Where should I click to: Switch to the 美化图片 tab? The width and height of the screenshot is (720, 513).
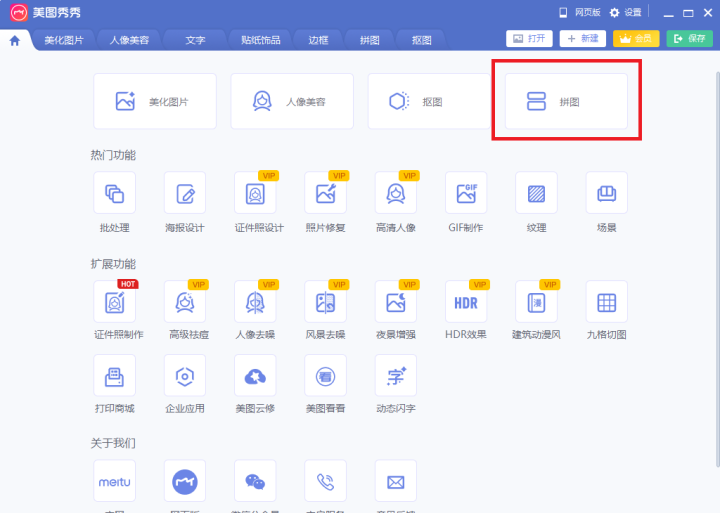[x=64, y=40]
